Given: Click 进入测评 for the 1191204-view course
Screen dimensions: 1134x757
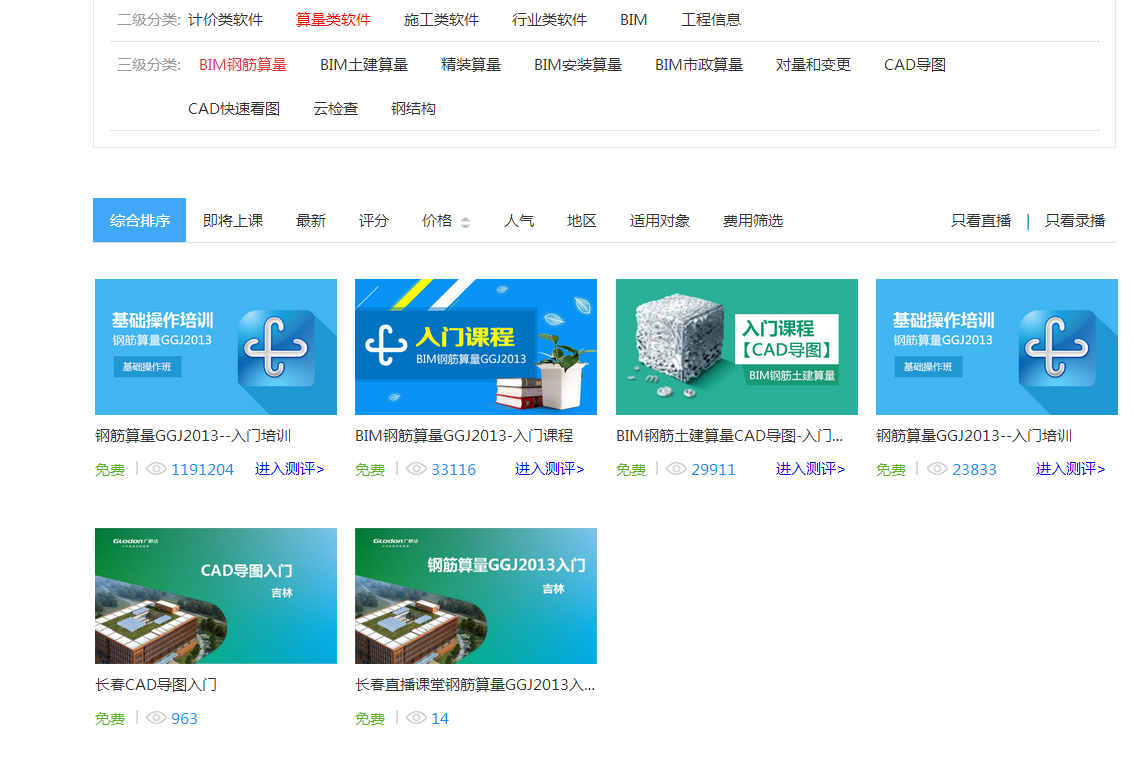Looking at the screenshot, I should 289,469.
